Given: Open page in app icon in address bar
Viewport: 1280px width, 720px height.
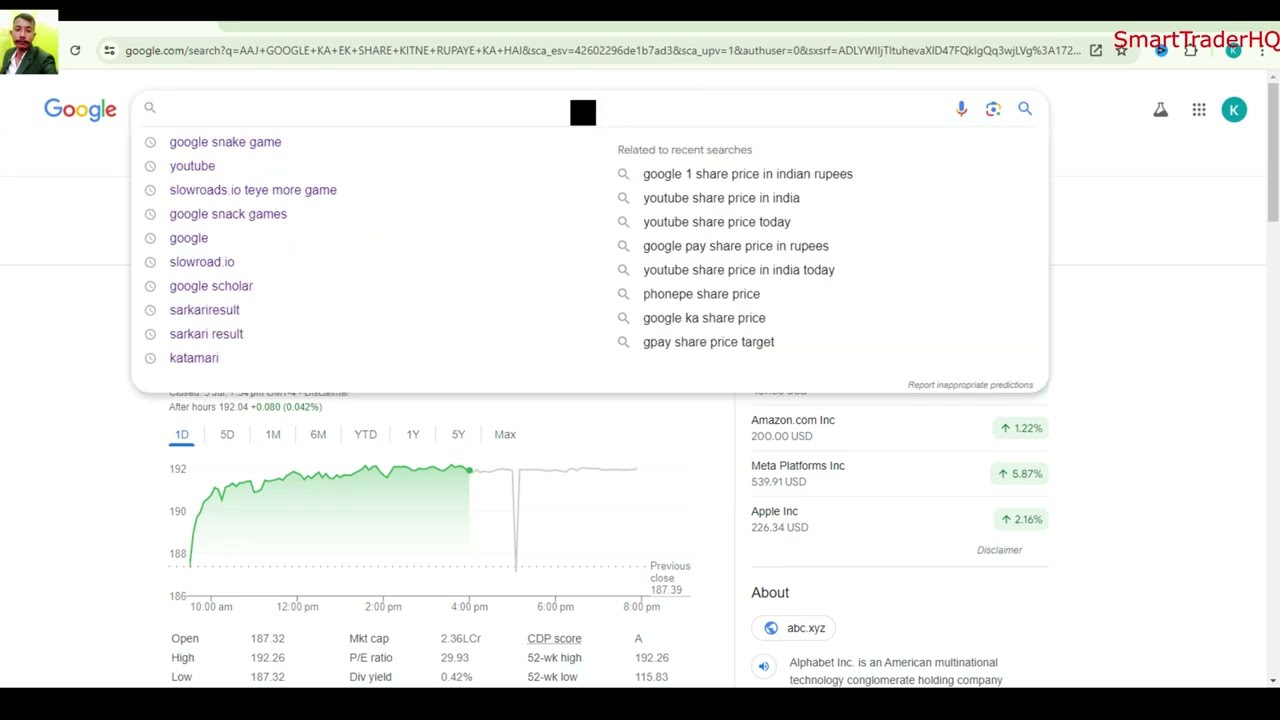Looking at the screenshot, I should tap(1096, 50).
